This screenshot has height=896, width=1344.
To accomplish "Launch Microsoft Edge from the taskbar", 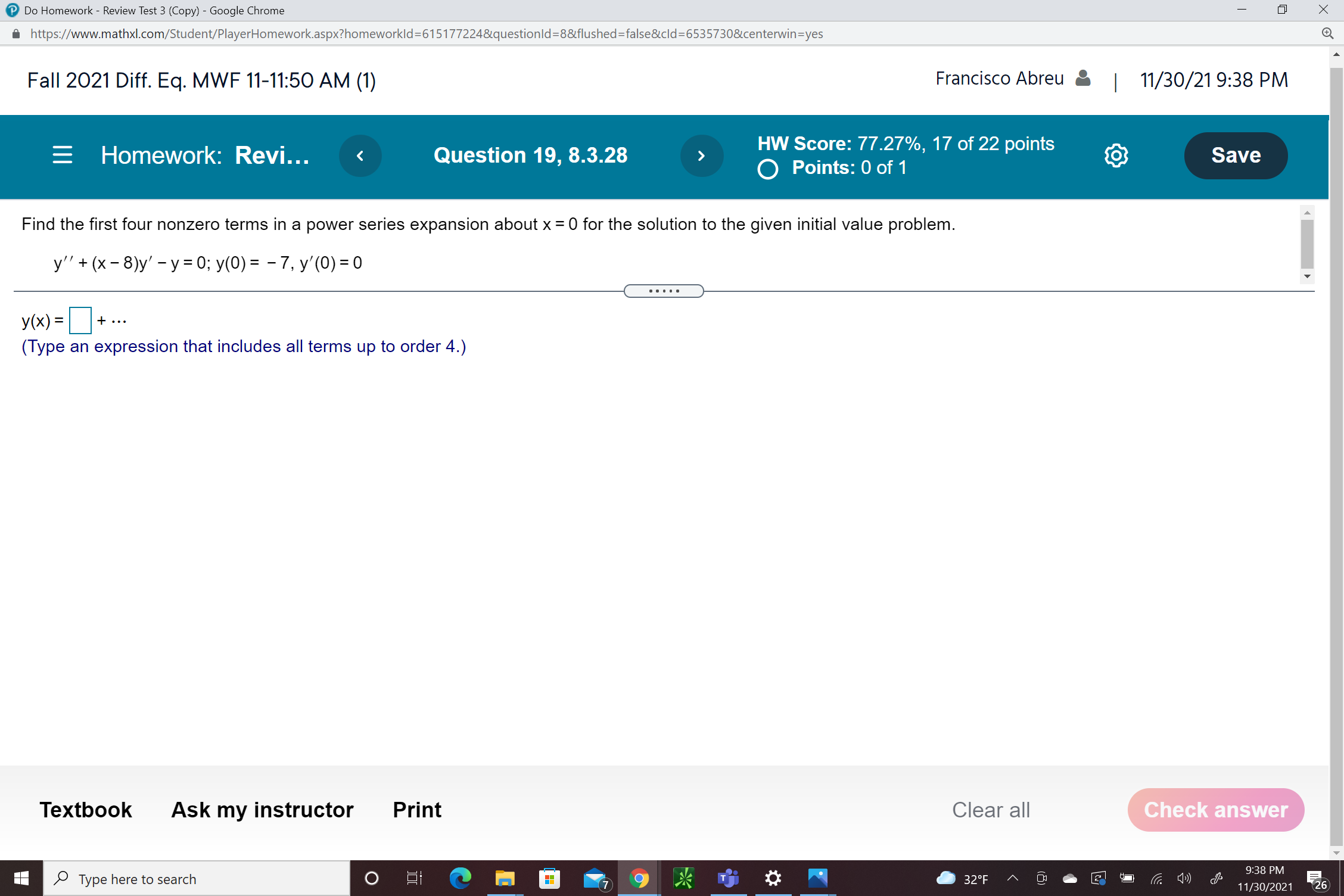I will (x=461, y=878).
